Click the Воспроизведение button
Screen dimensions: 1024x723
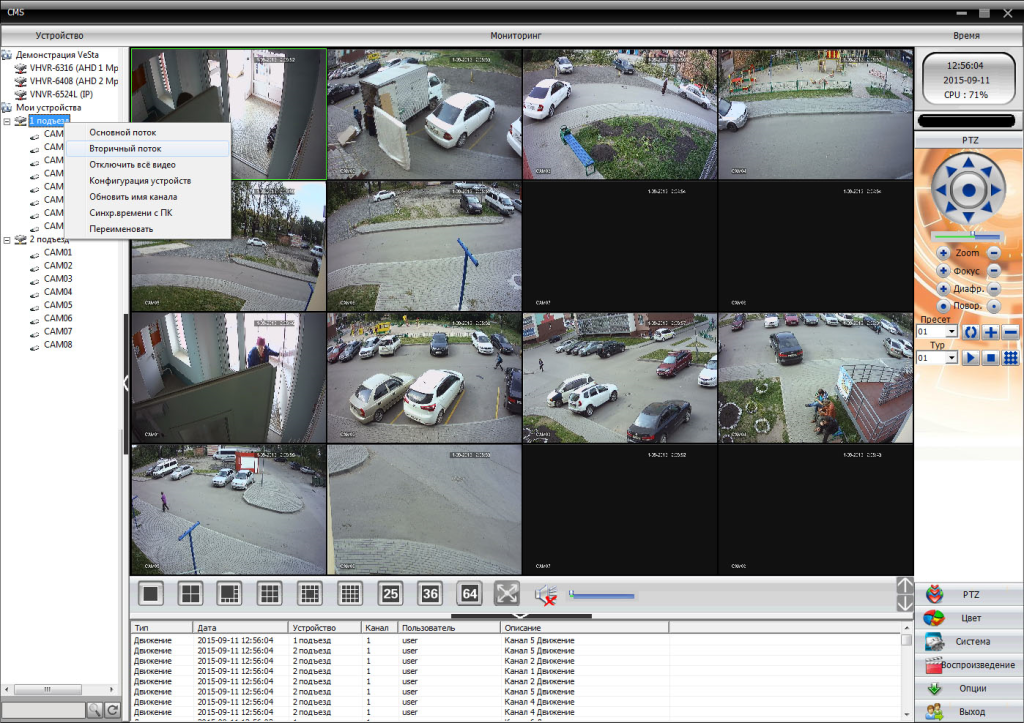(x=969, y=665)
